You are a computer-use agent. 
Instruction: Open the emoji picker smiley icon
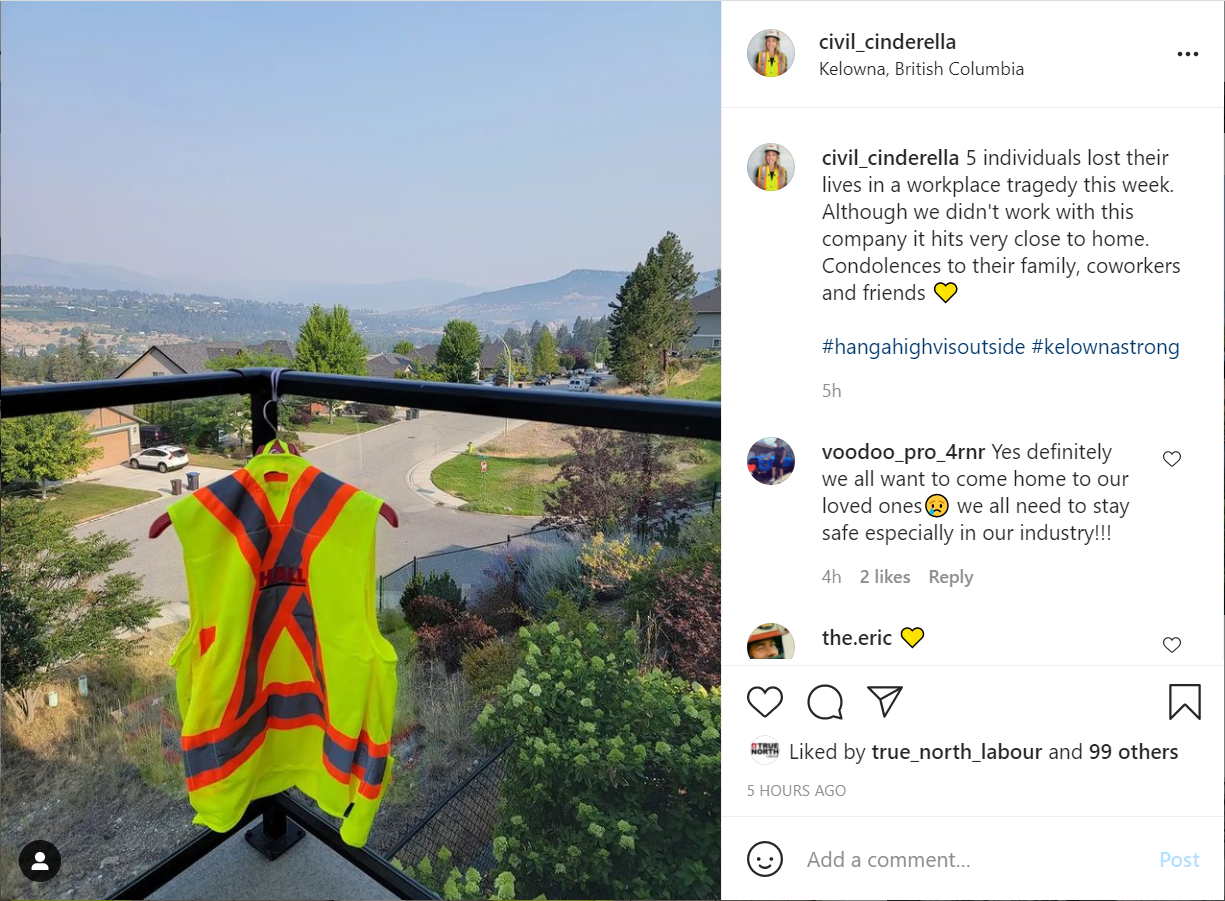(765, 859)
